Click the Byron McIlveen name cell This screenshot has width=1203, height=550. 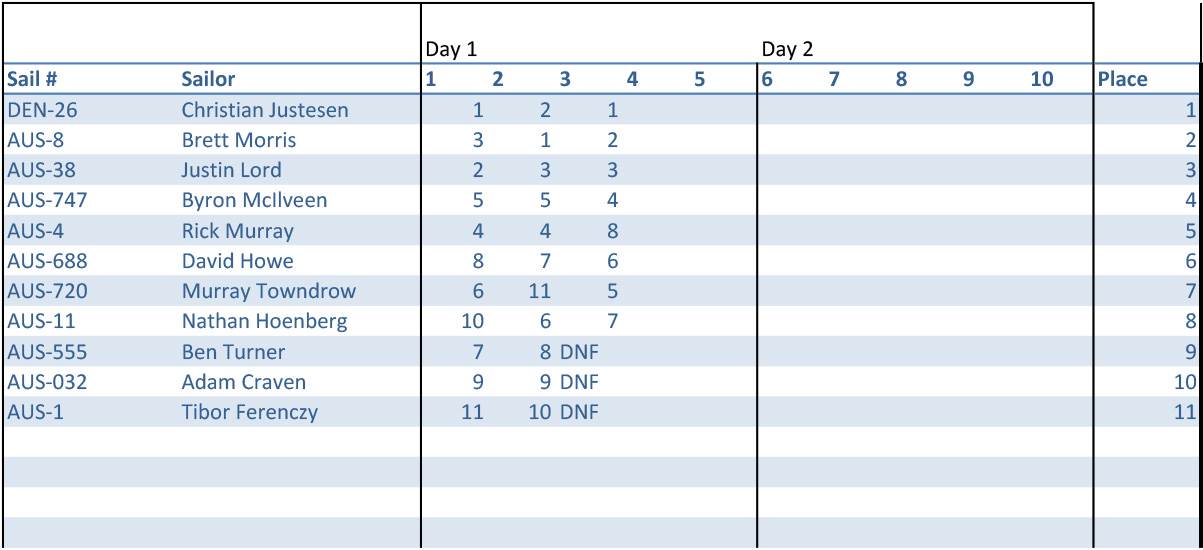[254, 200]
